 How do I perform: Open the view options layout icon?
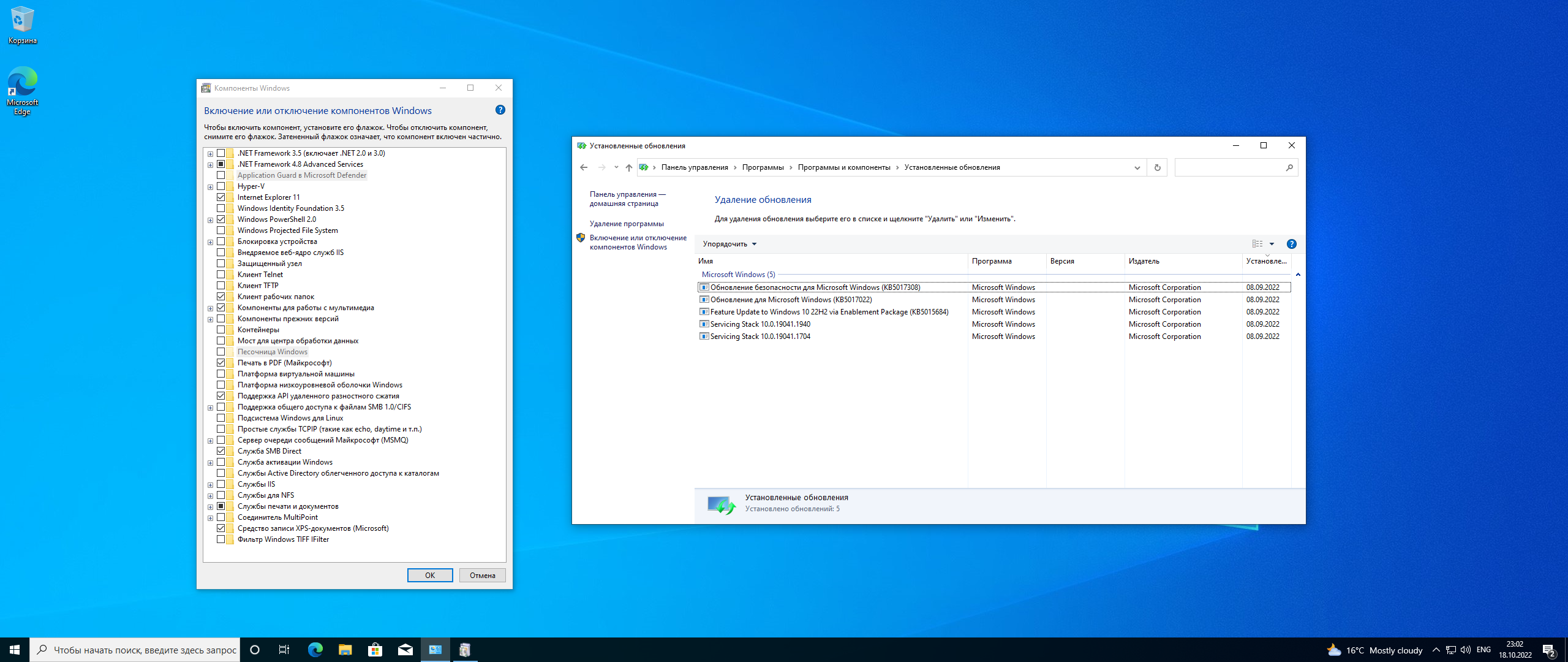click(1257, 244)
